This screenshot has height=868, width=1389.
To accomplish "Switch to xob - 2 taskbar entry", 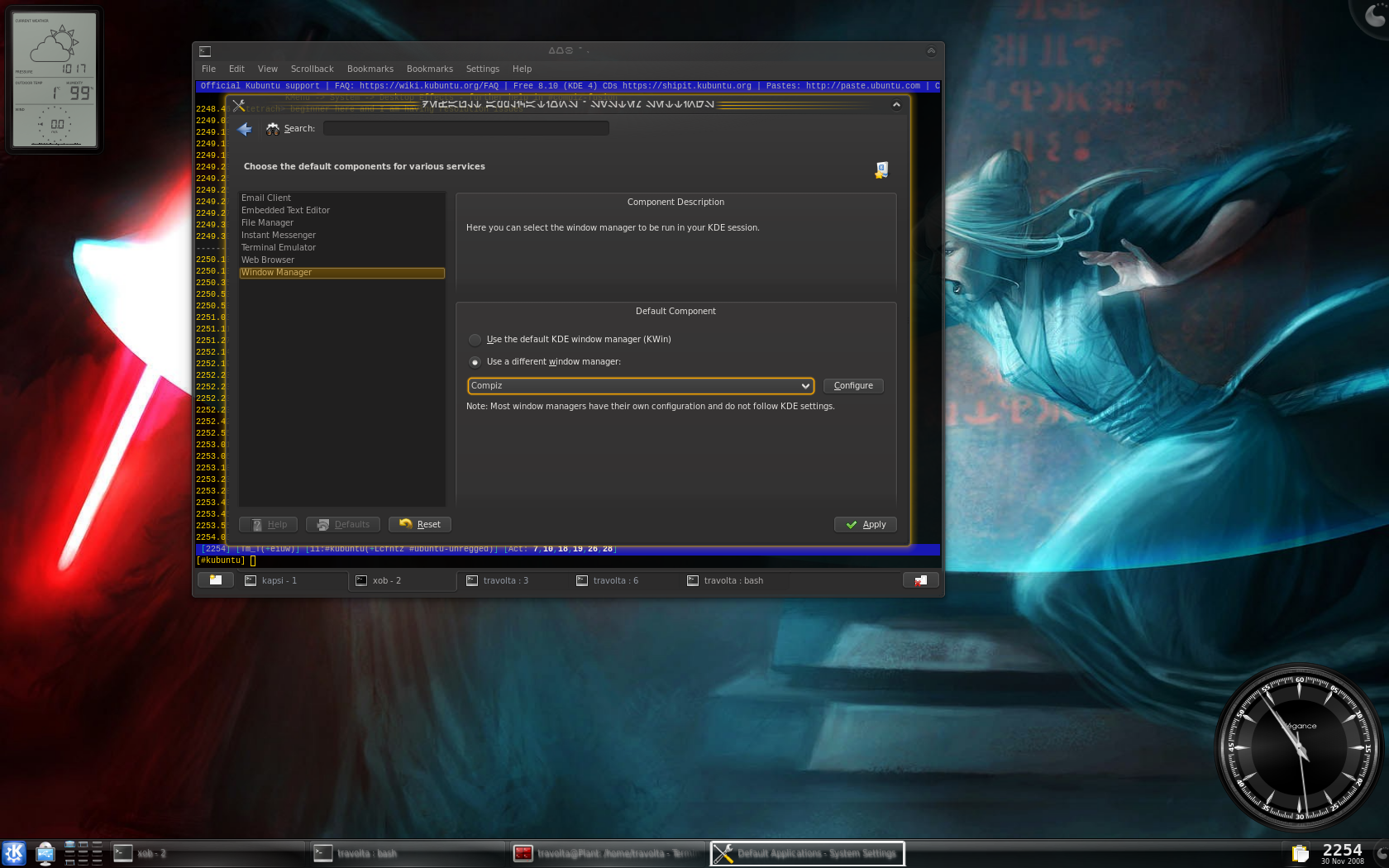I will pos(207,853).
